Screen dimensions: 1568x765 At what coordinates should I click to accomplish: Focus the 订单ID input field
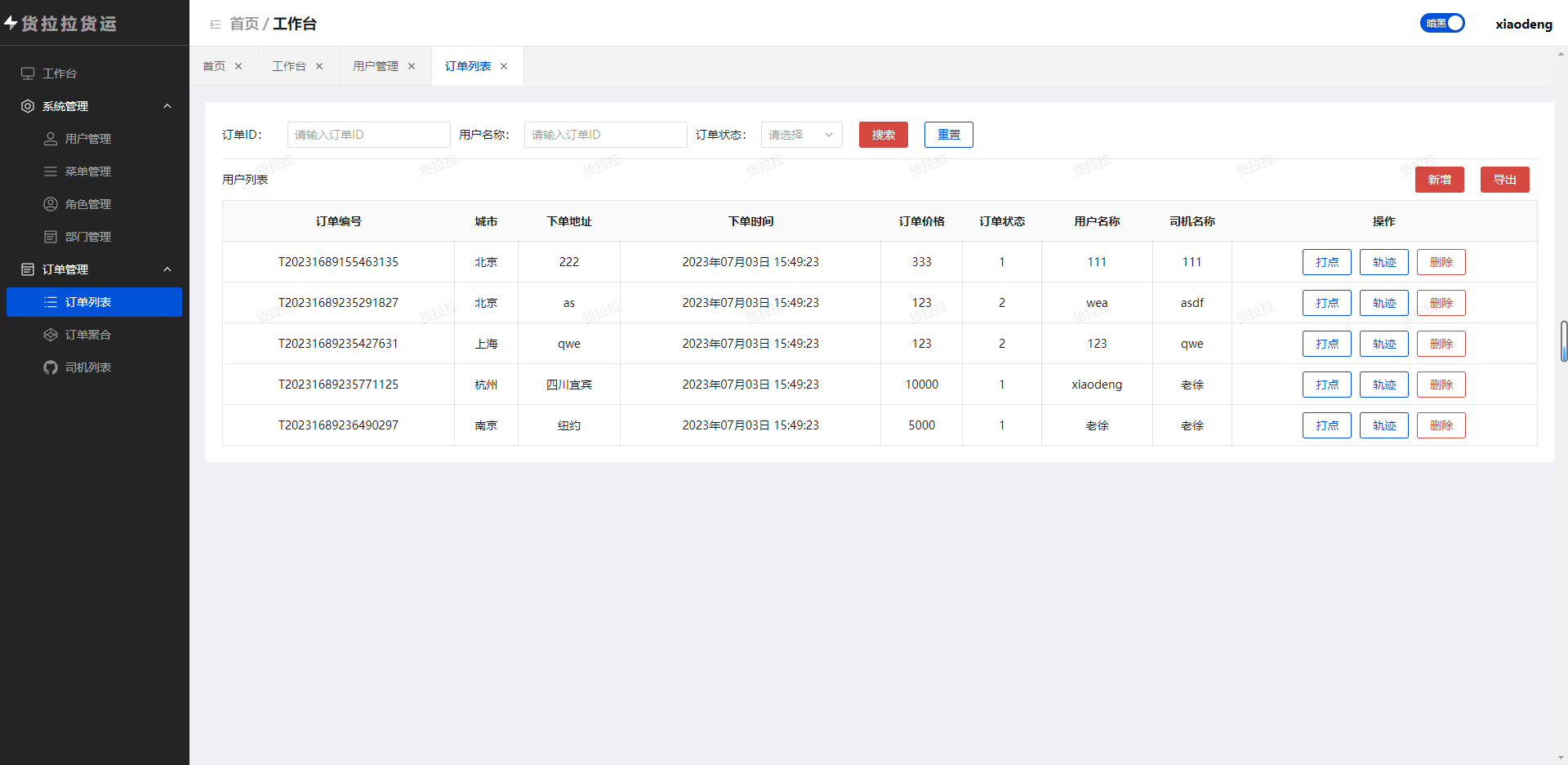coord(369,135)
